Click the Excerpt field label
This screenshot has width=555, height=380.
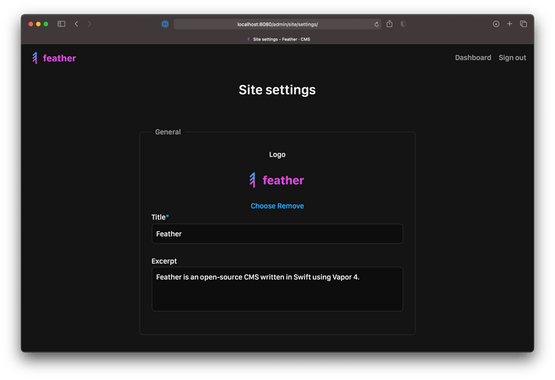tap(164, 261)
